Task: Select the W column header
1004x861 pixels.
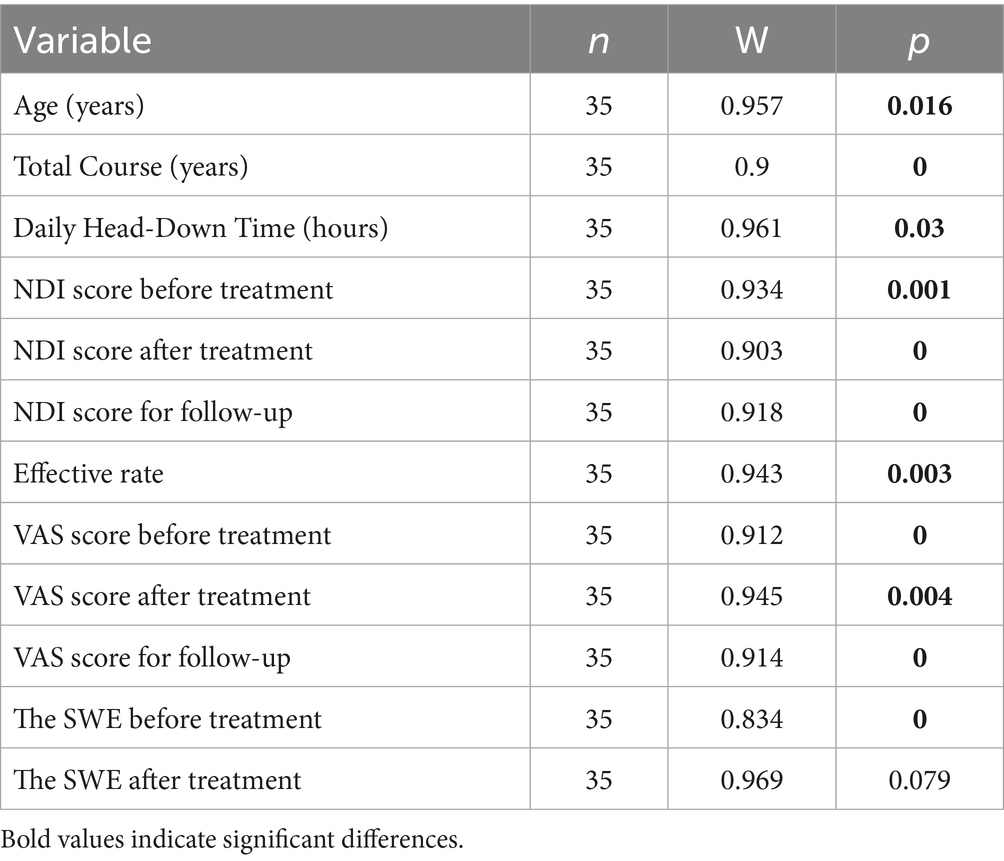Action: tap(754, 39)
